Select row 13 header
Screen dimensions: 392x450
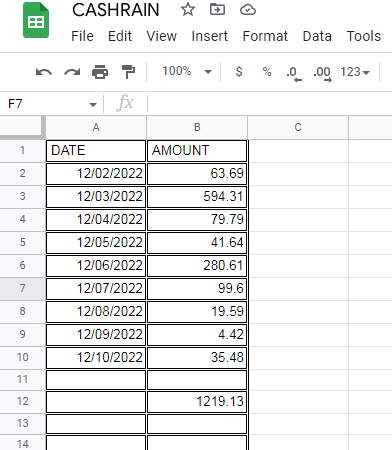pos(22,423)
